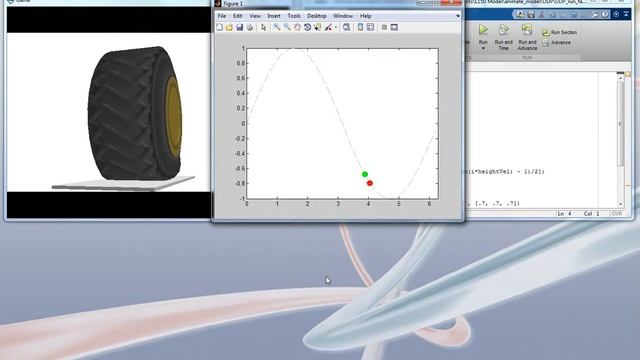Click the Help question mark icon in MATLAB
640x360 pixels.
605,14
